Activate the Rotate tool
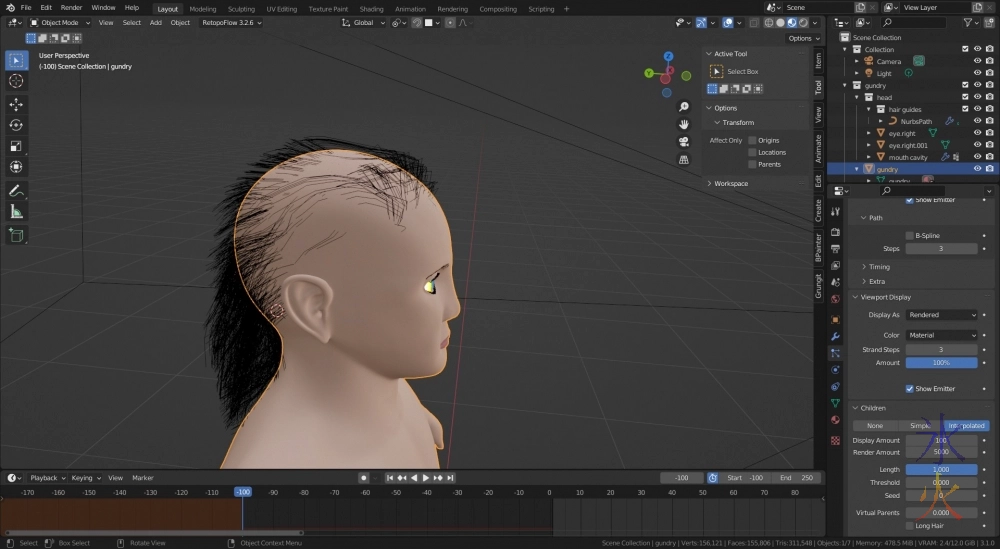This screenshot has width=1000, height=549. click(16, 125)
